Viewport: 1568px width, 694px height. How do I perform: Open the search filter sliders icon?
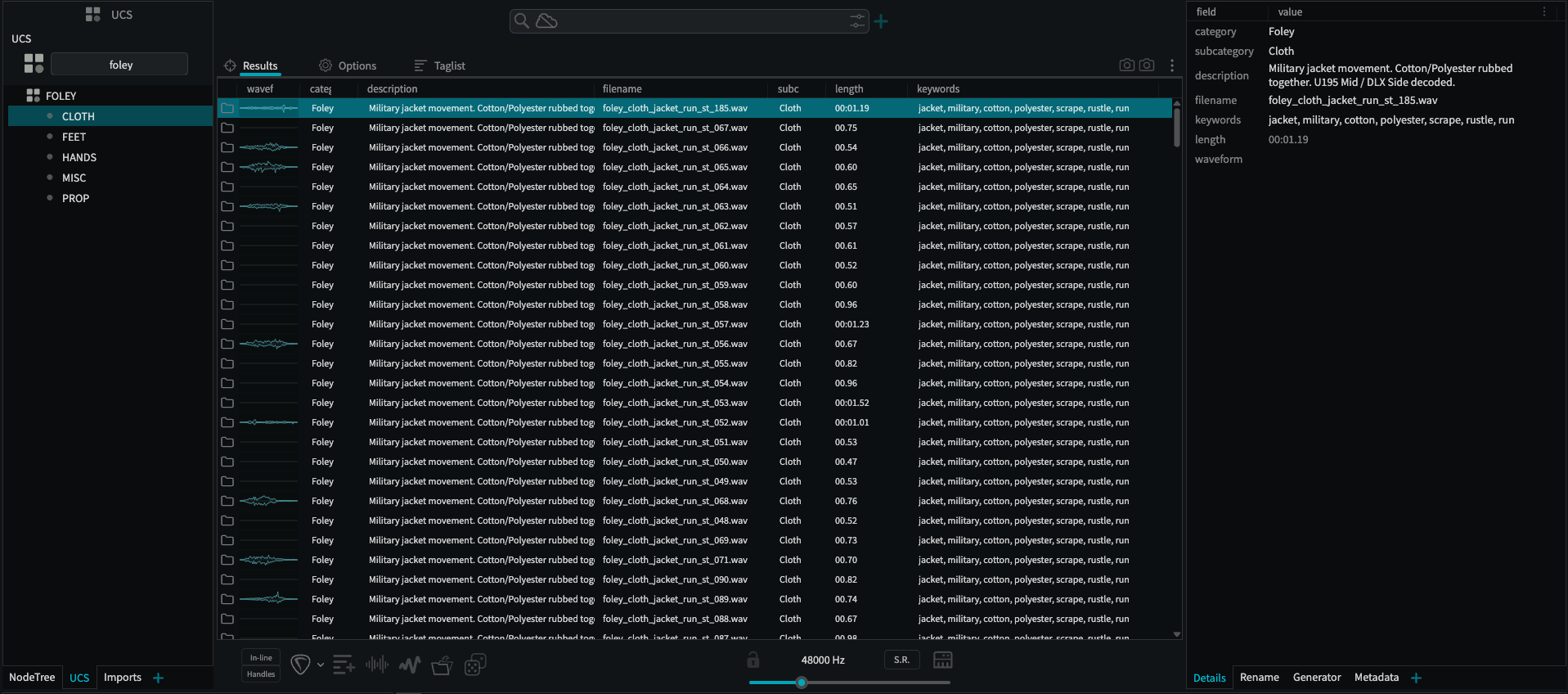[x=856, y=20]
